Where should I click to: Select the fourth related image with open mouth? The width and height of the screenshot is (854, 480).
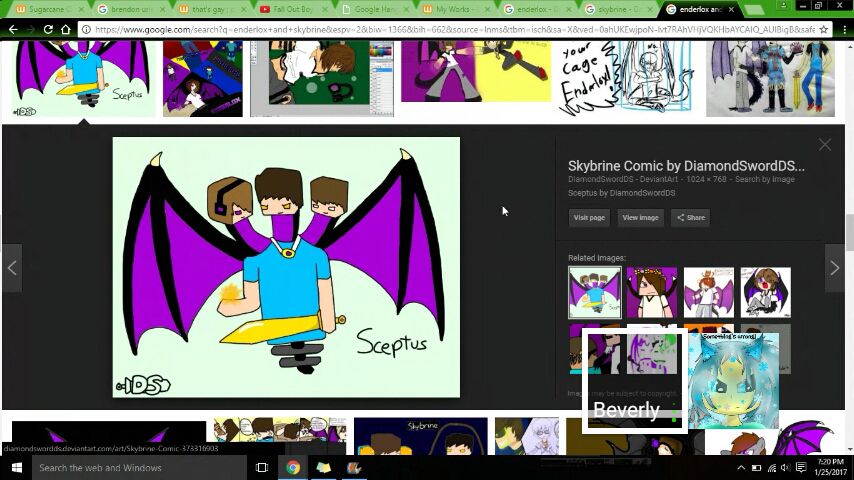pos(765,292)
